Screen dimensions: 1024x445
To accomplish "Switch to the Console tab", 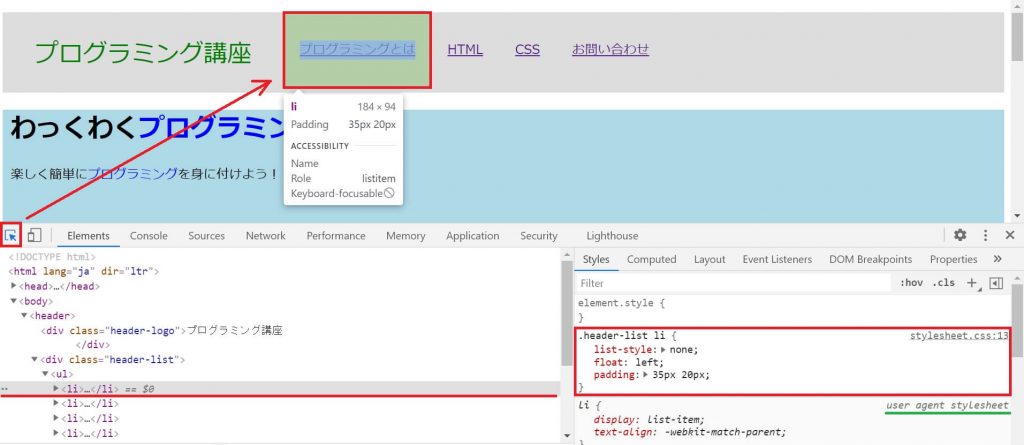I will (x=148, y=236).
